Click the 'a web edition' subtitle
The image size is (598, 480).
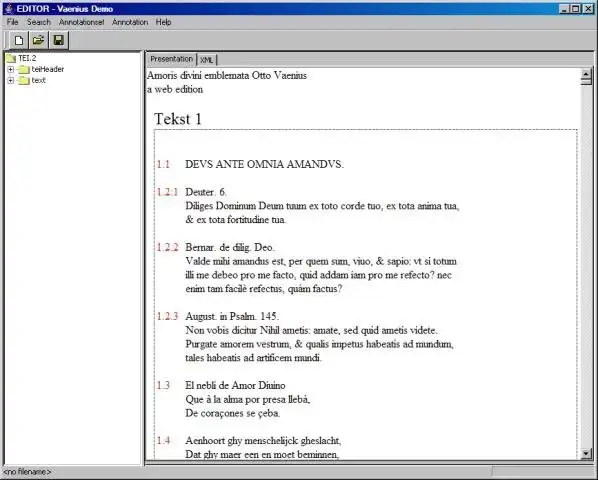coord(175,90)
